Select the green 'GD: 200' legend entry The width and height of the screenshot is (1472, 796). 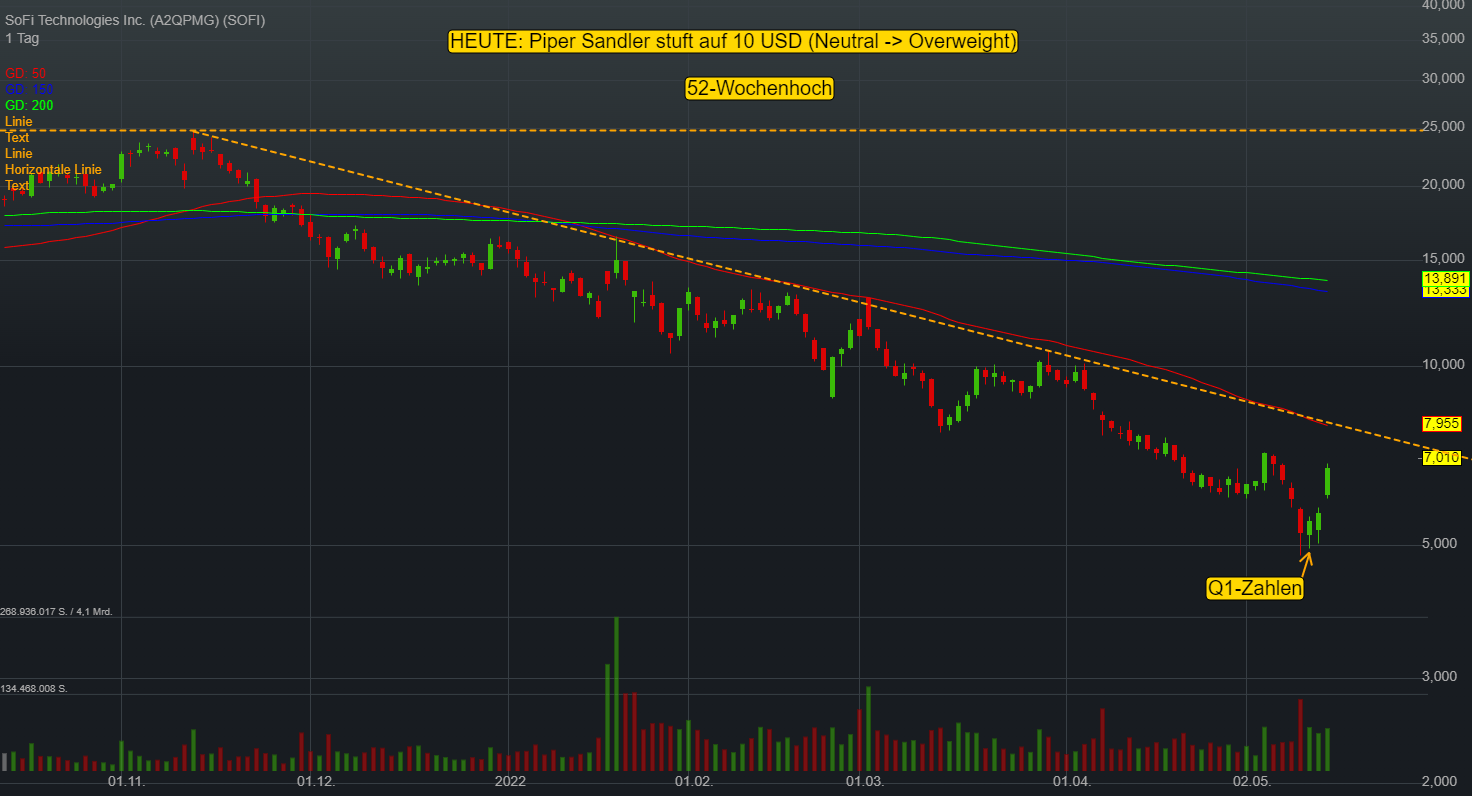click(29, 106)
